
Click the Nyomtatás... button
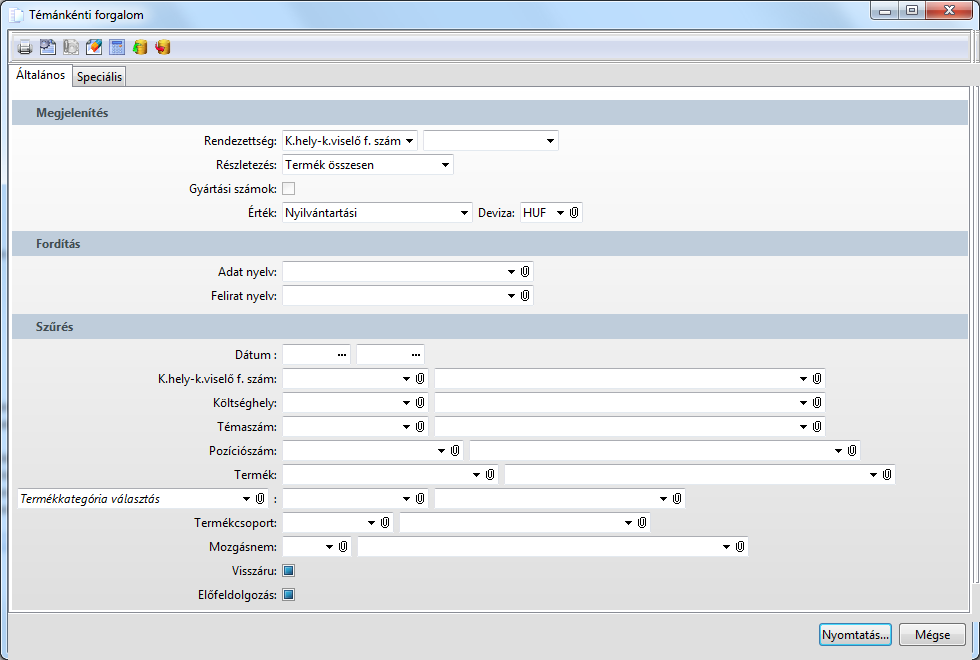coord(855,635)
